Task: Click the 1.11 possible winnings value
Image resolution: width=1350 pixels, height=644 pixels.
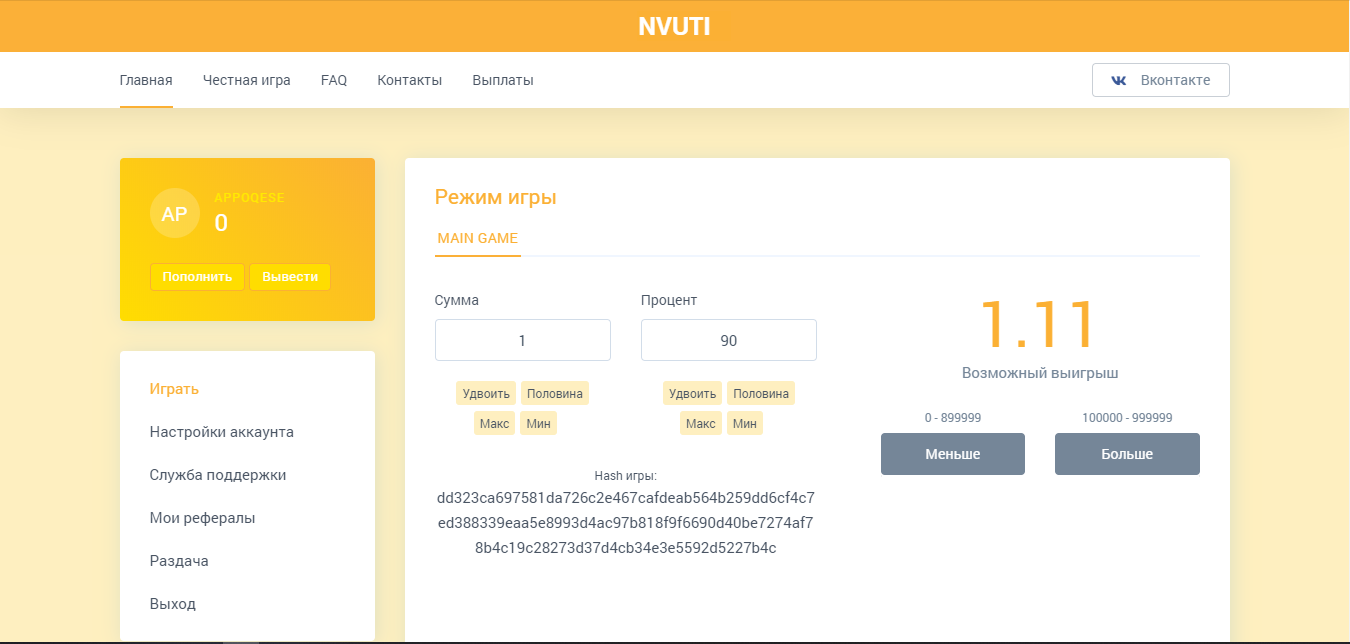Action: coord(1040,325)
